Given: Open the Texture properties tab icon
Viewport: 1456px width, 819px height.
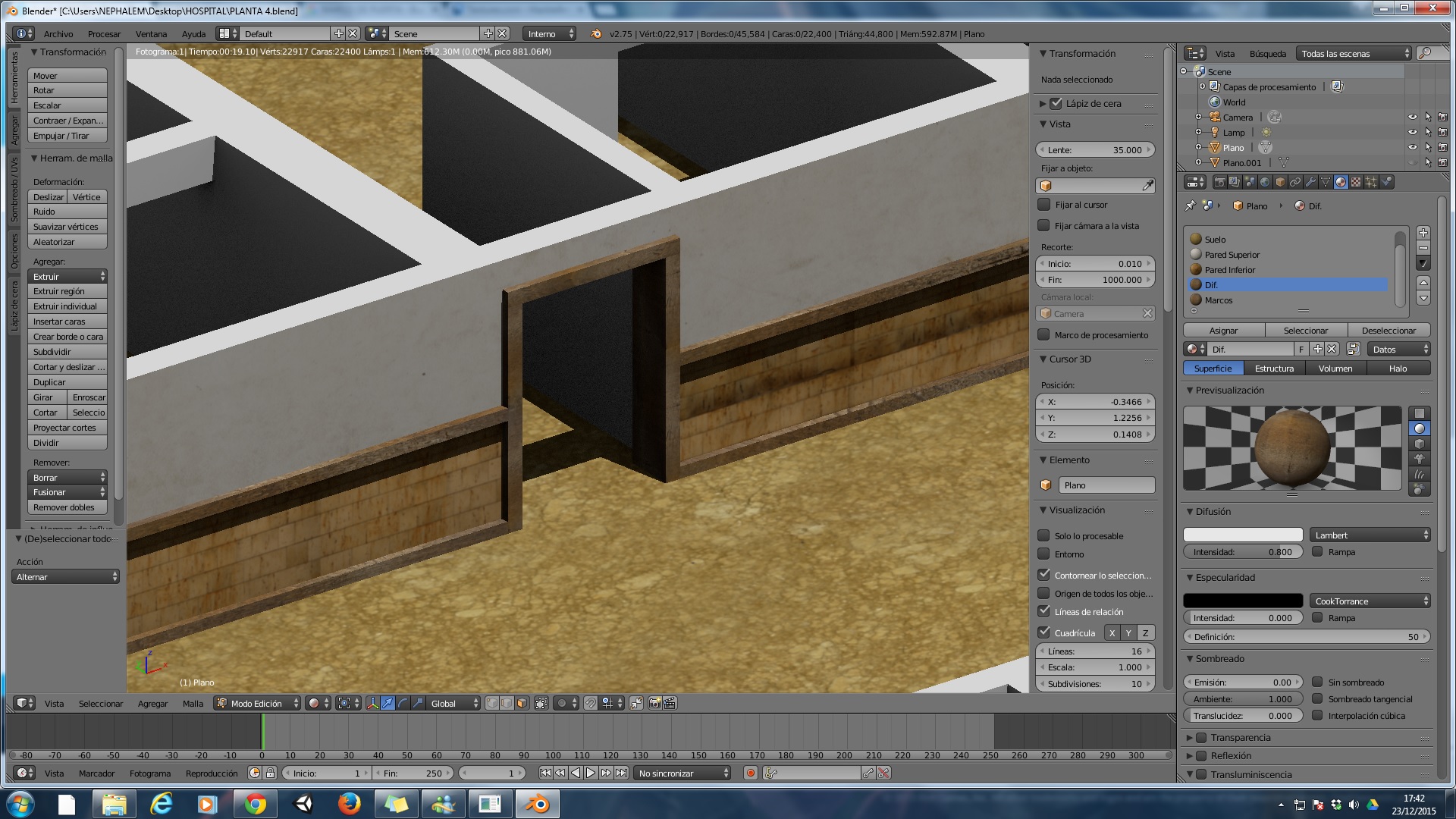Looking at the screenshot, I should click(x=1356, y=182).
